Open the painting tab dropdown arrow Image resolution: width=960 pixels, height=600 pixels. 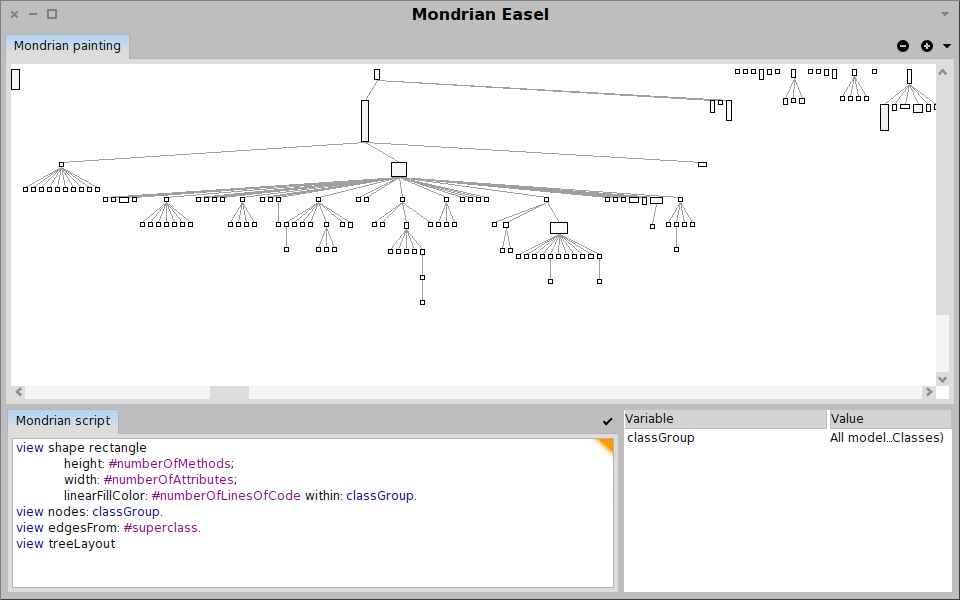tap(947, 46)
